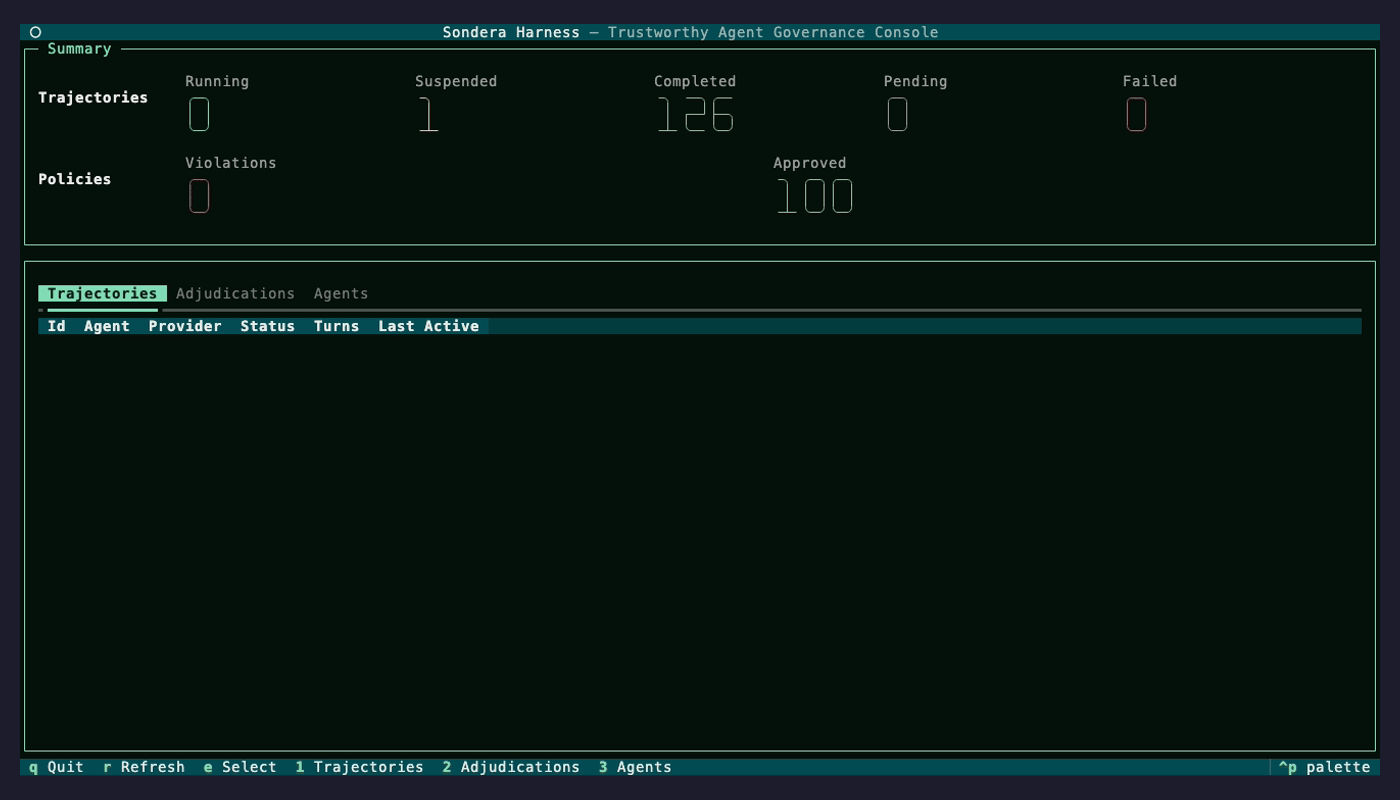Click the Status column header

point(267,326)
